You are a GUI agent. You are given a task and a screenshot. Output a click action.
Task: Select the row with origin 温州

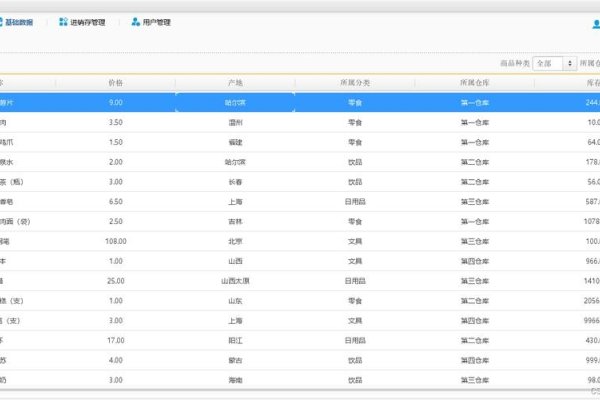coord(235,122)
